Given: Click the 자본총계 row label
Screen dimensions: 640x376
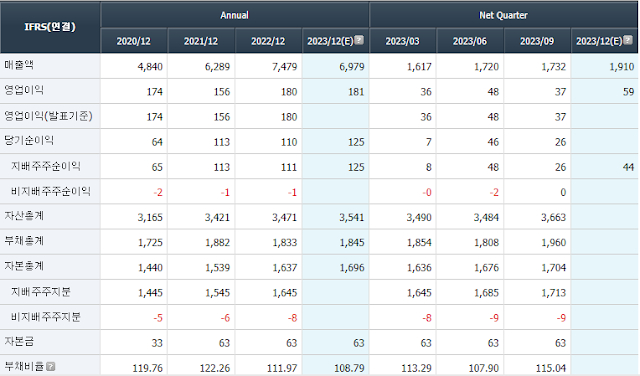Looking at the screenshot, I should 24,266.
